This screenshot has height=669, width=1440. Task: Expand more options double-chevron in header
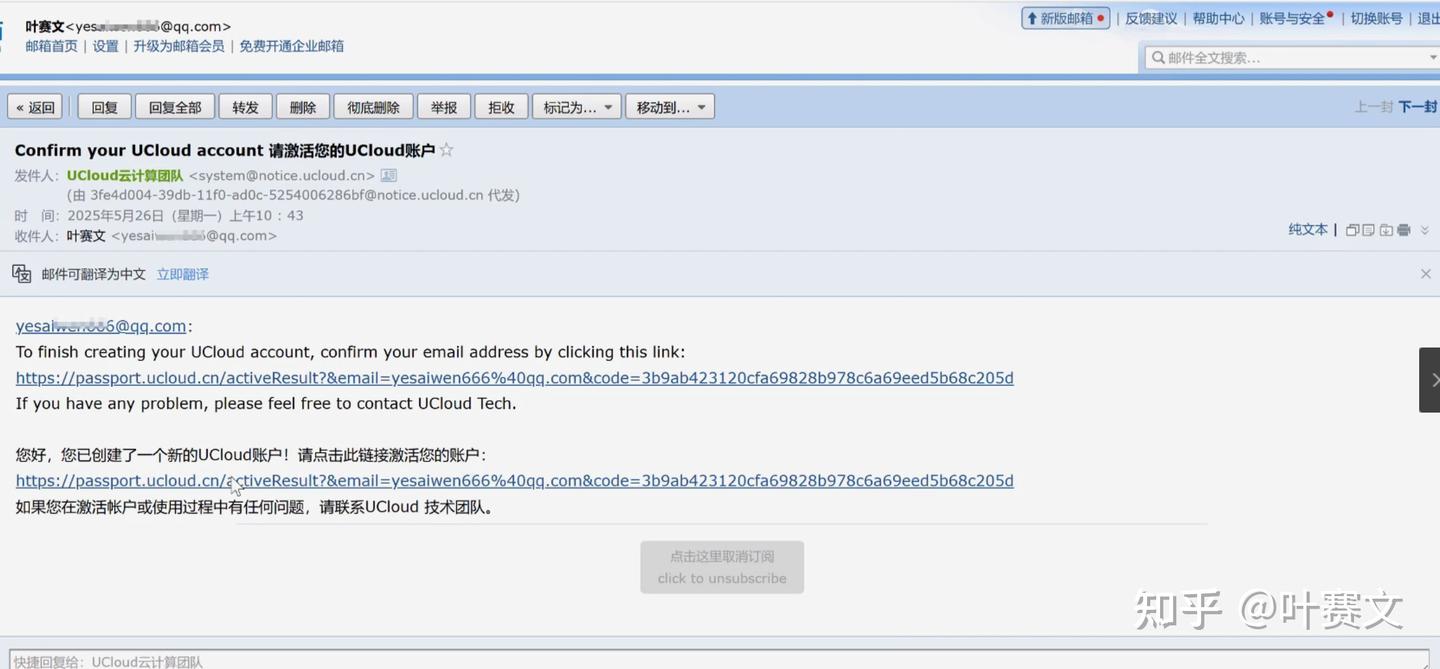click(1425, 230)
